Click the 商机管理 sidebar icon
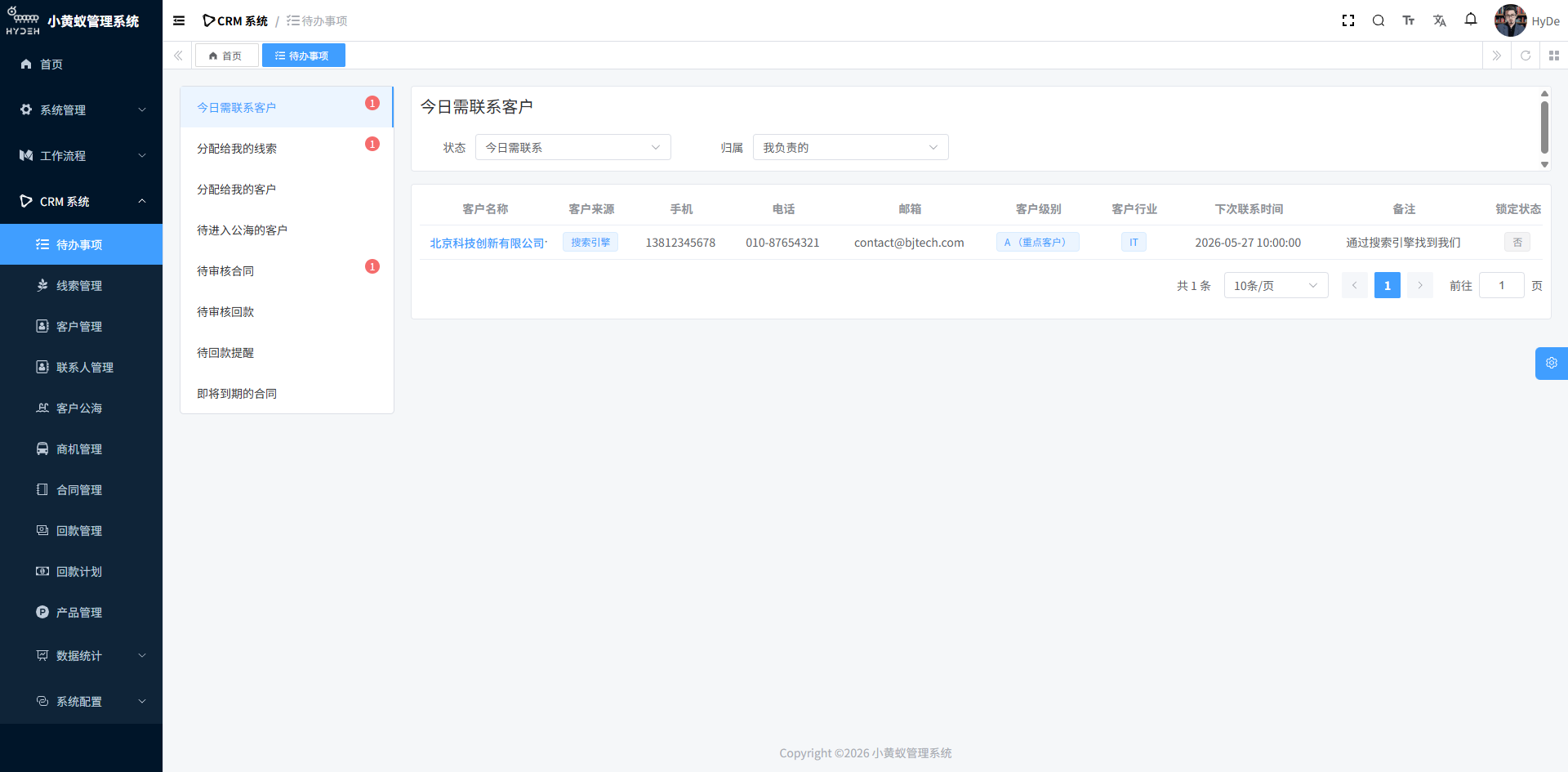 coord(42,448)
